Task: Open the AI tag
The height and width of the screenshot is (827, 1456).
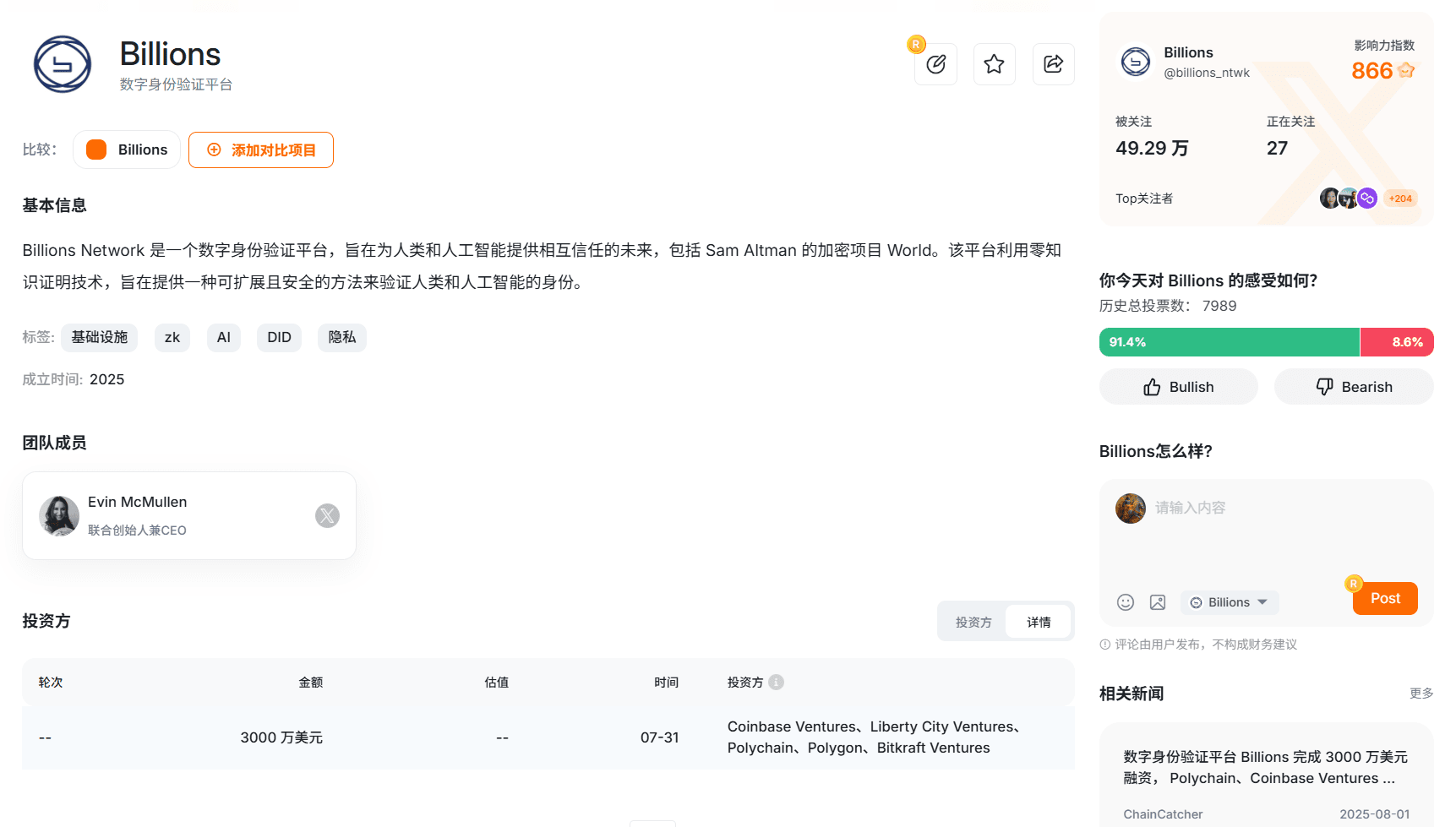Action: tap(224, 337)
